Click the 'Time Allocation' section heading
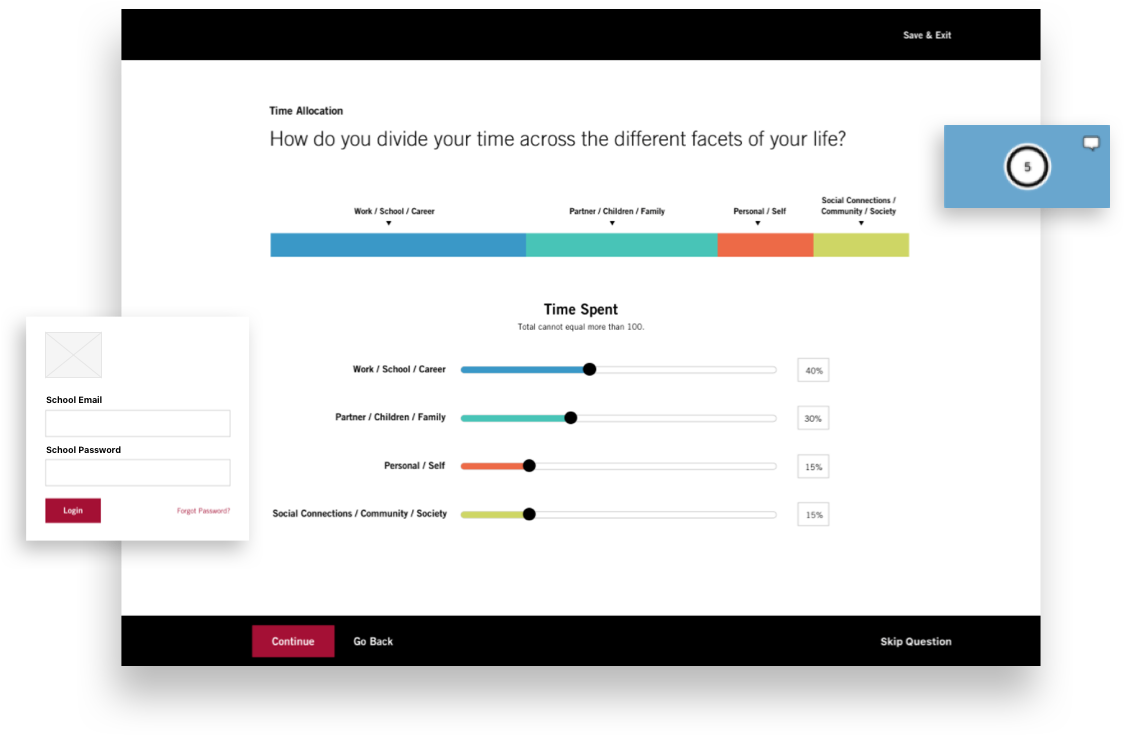 click(306, 110)
